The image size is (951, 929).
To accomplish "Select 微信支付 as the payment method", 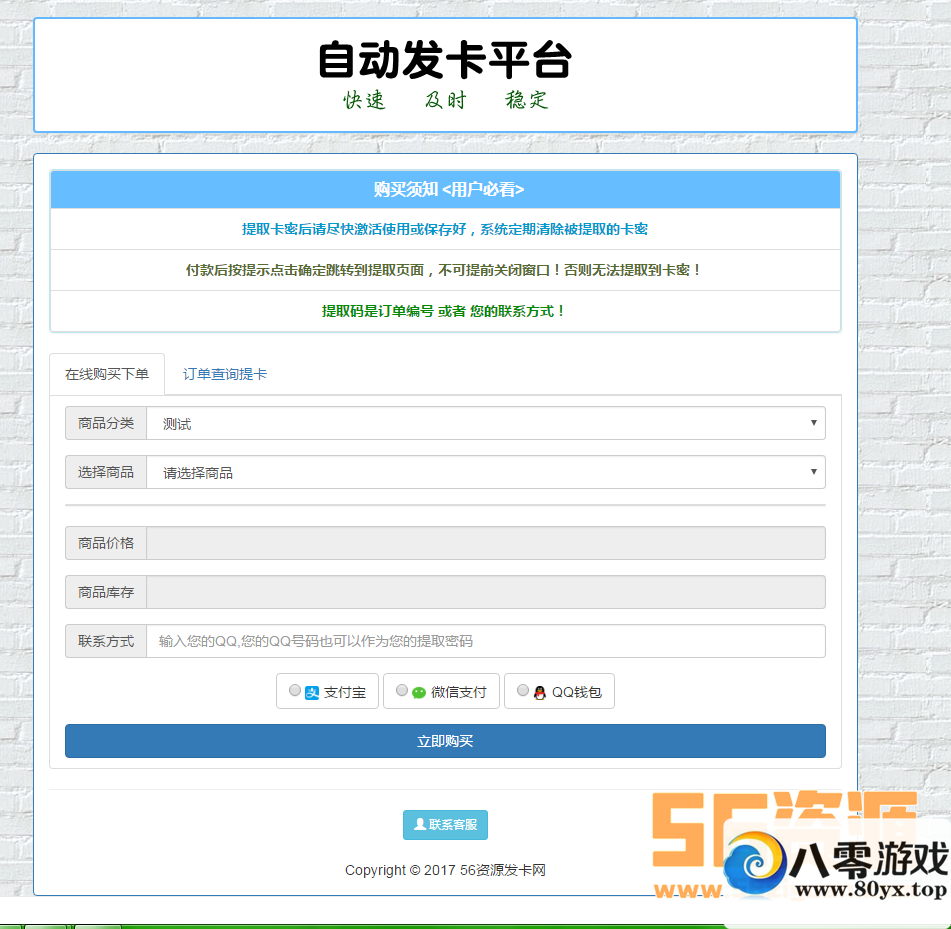I will coord(402,689).
